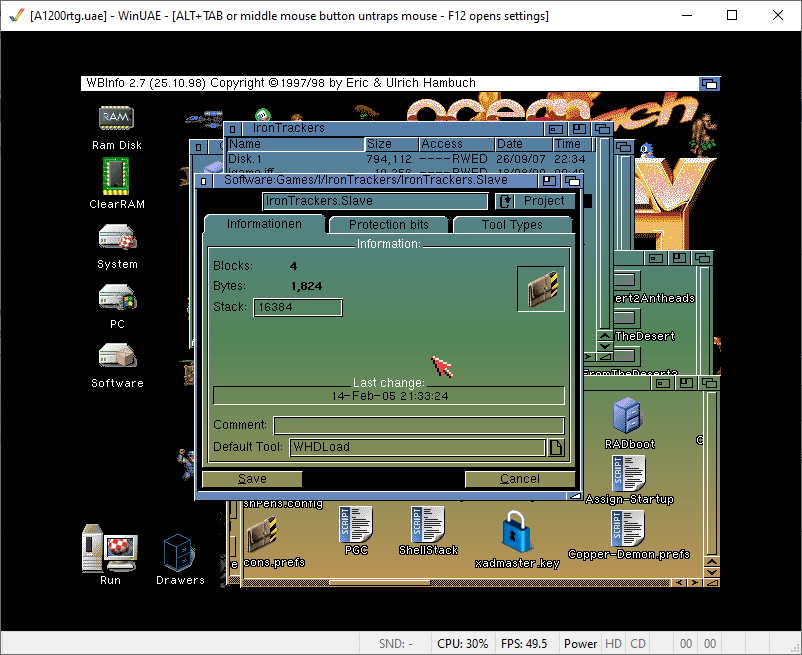The image size is (802, 655).
Task: Switch to the Protection bits tab
Action: point(389,225)
